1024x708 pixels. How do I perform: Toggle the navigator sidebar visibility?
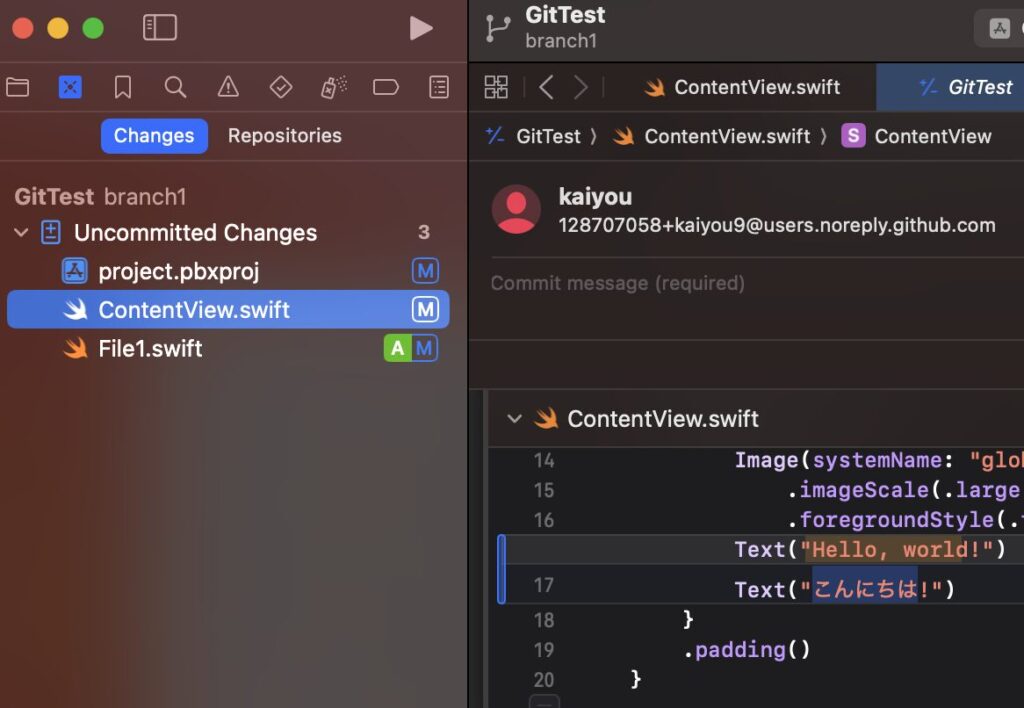click(x=160, y=27)
